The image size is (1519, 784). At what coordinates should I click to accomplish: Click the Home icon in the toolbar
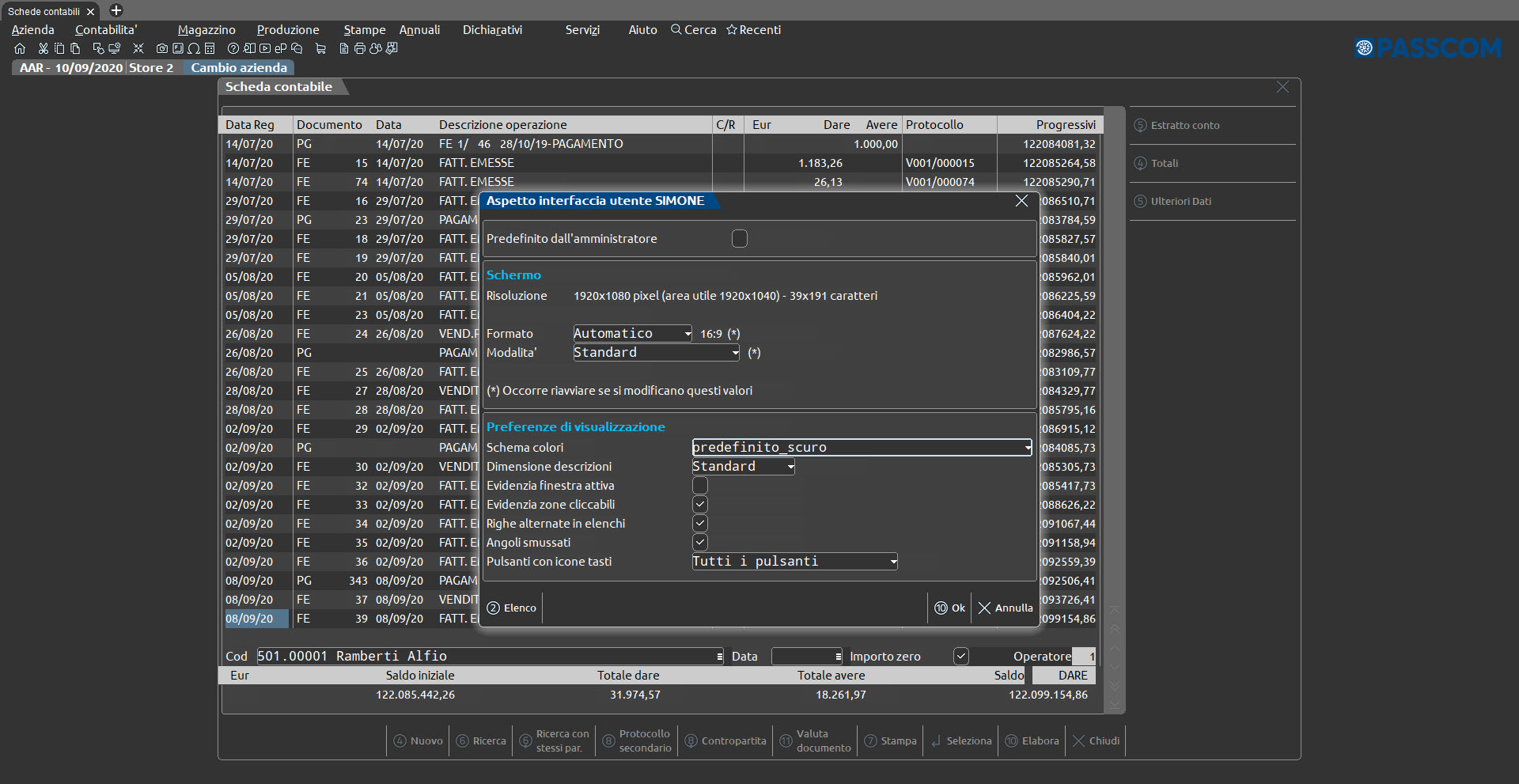(20, 49)
